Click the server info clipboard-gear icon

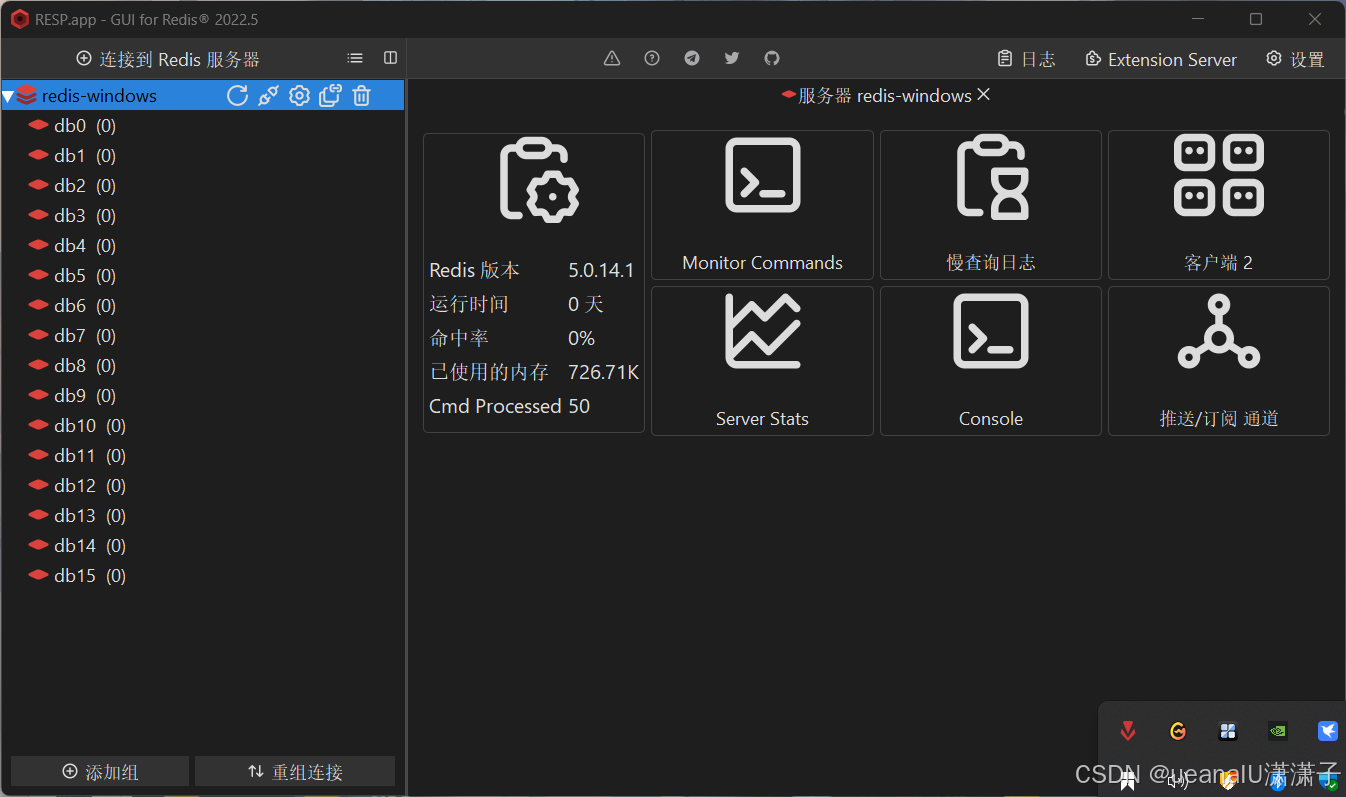click(x=539, y=180)
